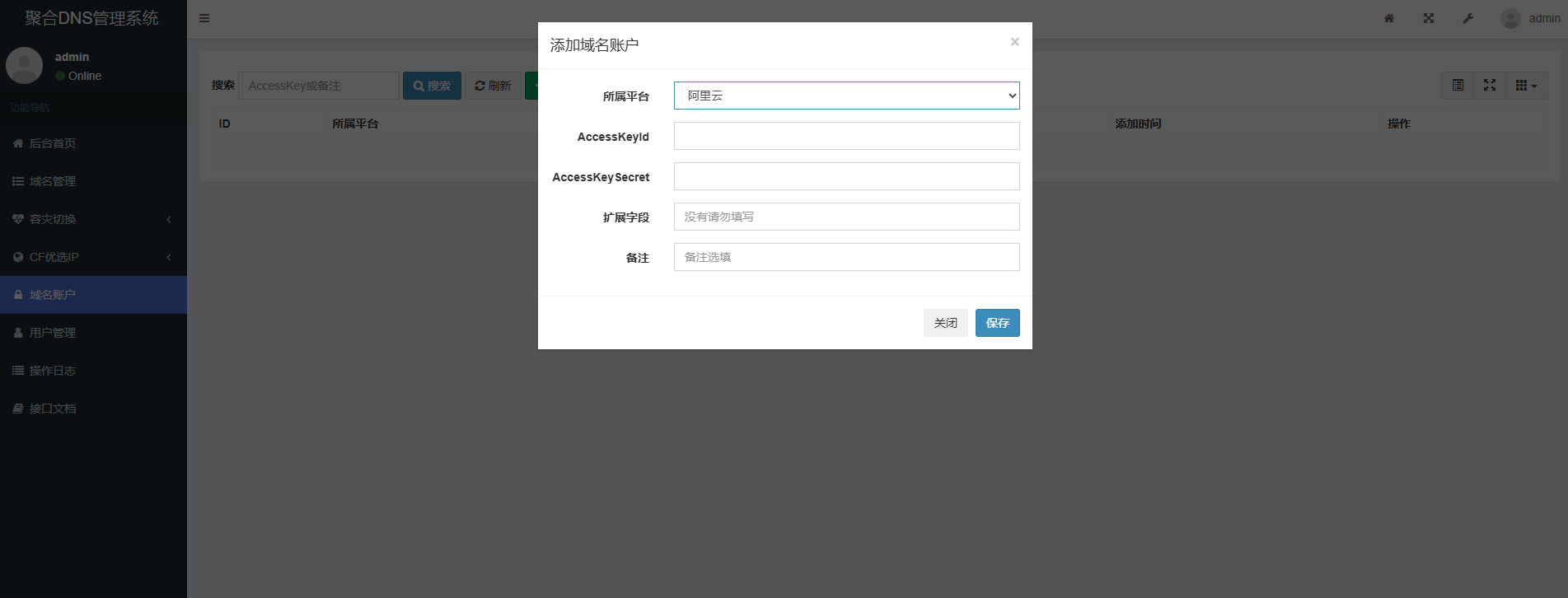
Task: Click the table fullscreen toggle icon
Action: click(1490, 86)
